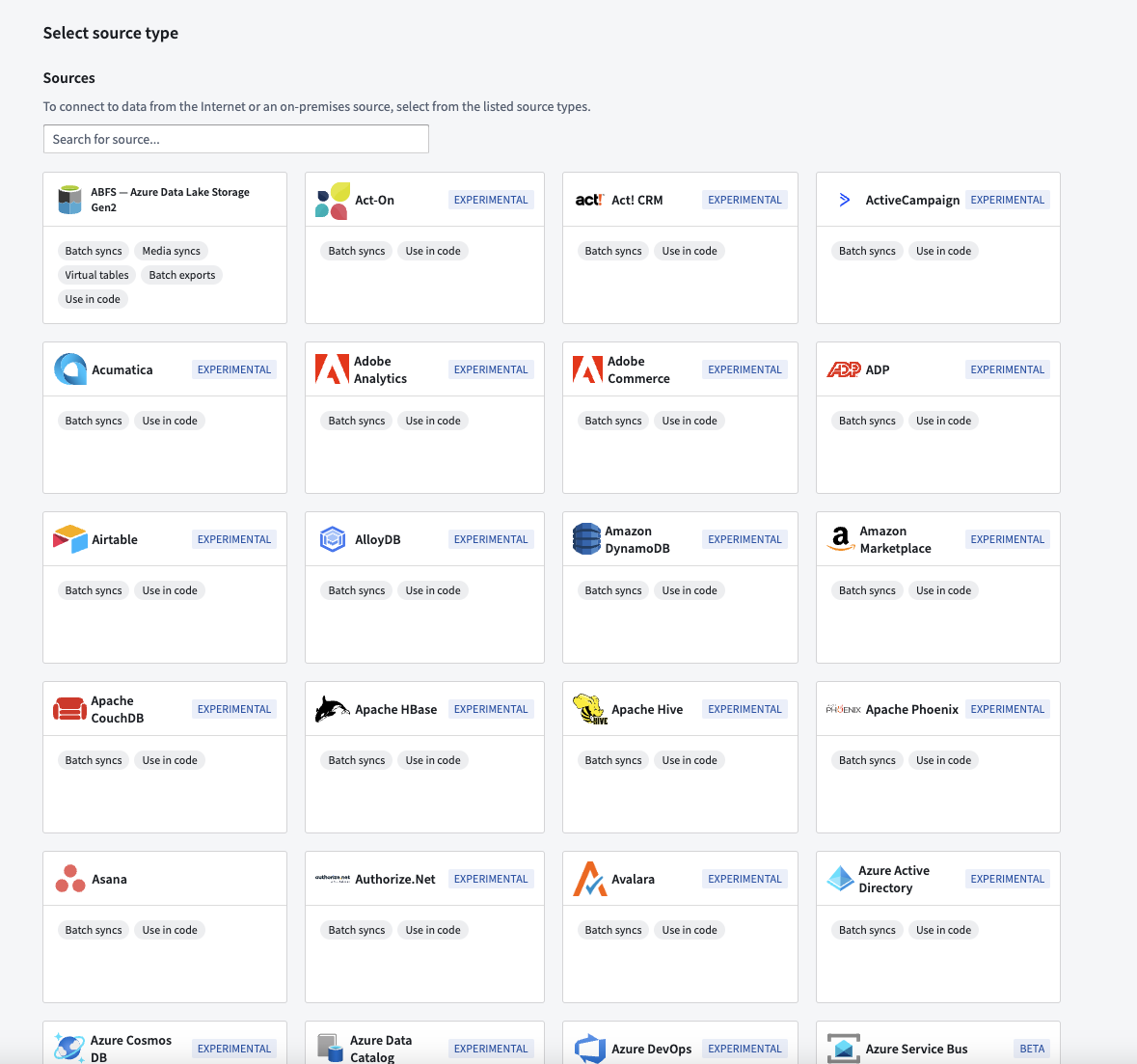Click the Acumatica source name
1137x1064 pixels.
[122, 369]
